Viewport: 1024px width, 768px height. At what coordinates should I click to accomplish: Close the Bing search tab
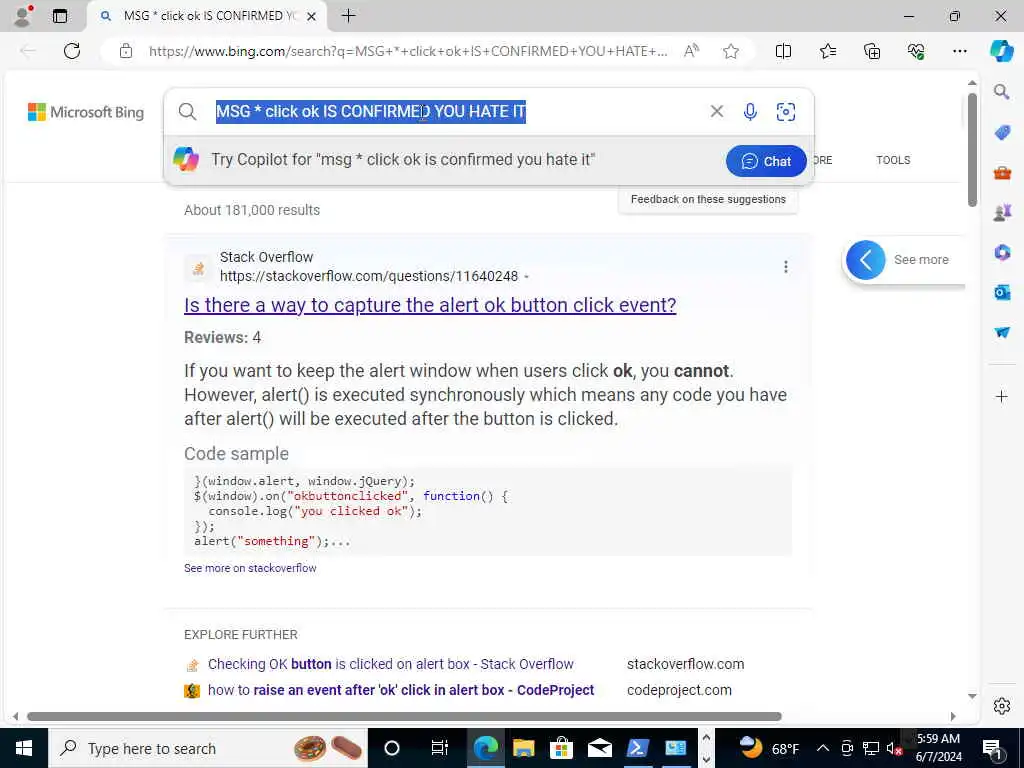tap(312, 16)
